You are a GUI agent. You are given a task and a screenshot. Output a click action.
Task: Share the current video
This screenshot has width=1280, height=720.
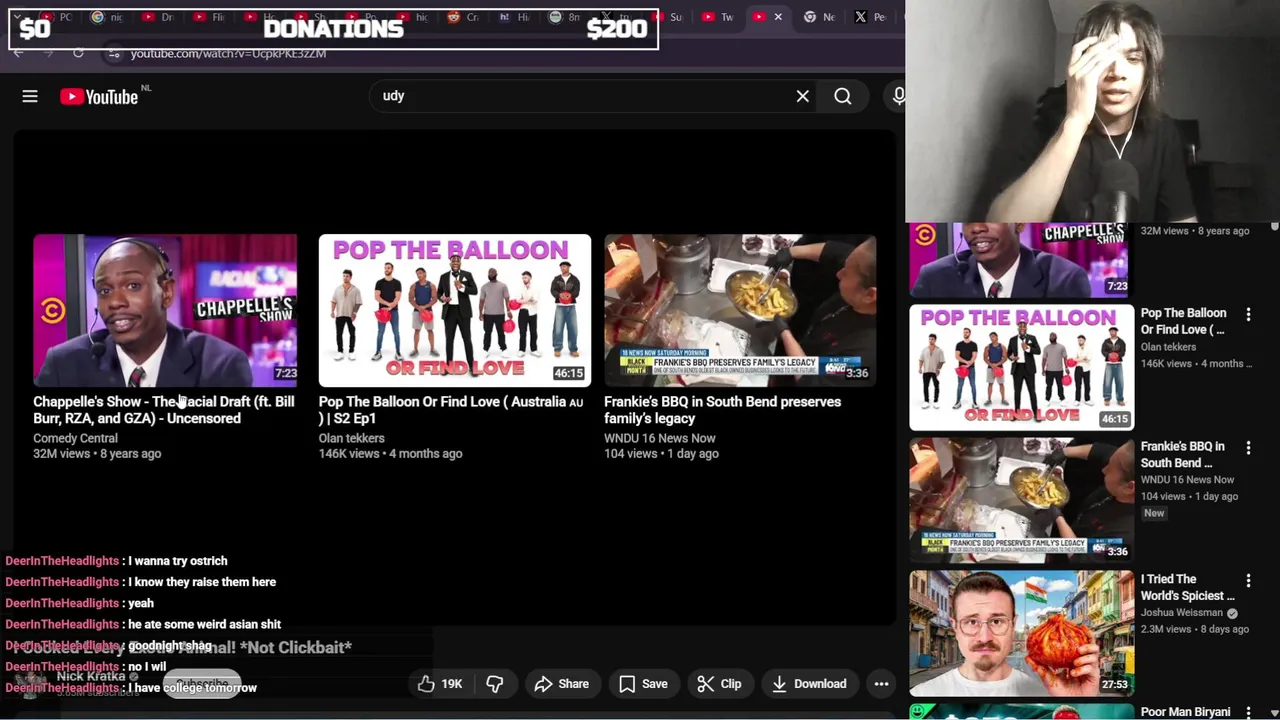point(561,684)
